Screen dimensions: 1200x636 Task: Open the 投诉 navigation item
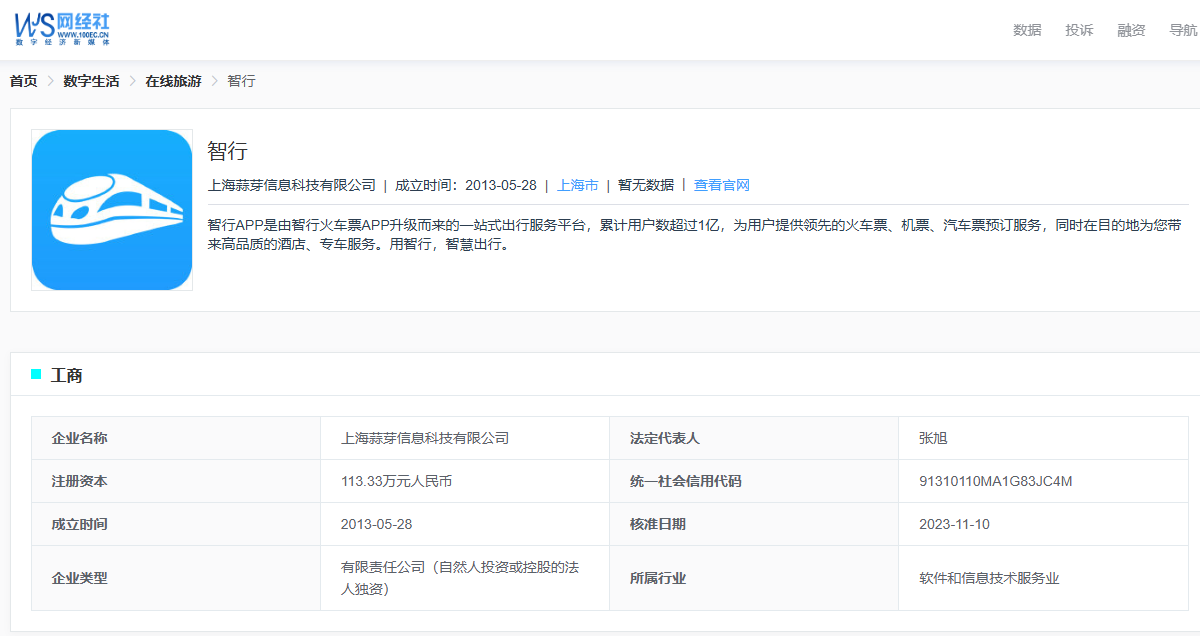pos(1079,30)
